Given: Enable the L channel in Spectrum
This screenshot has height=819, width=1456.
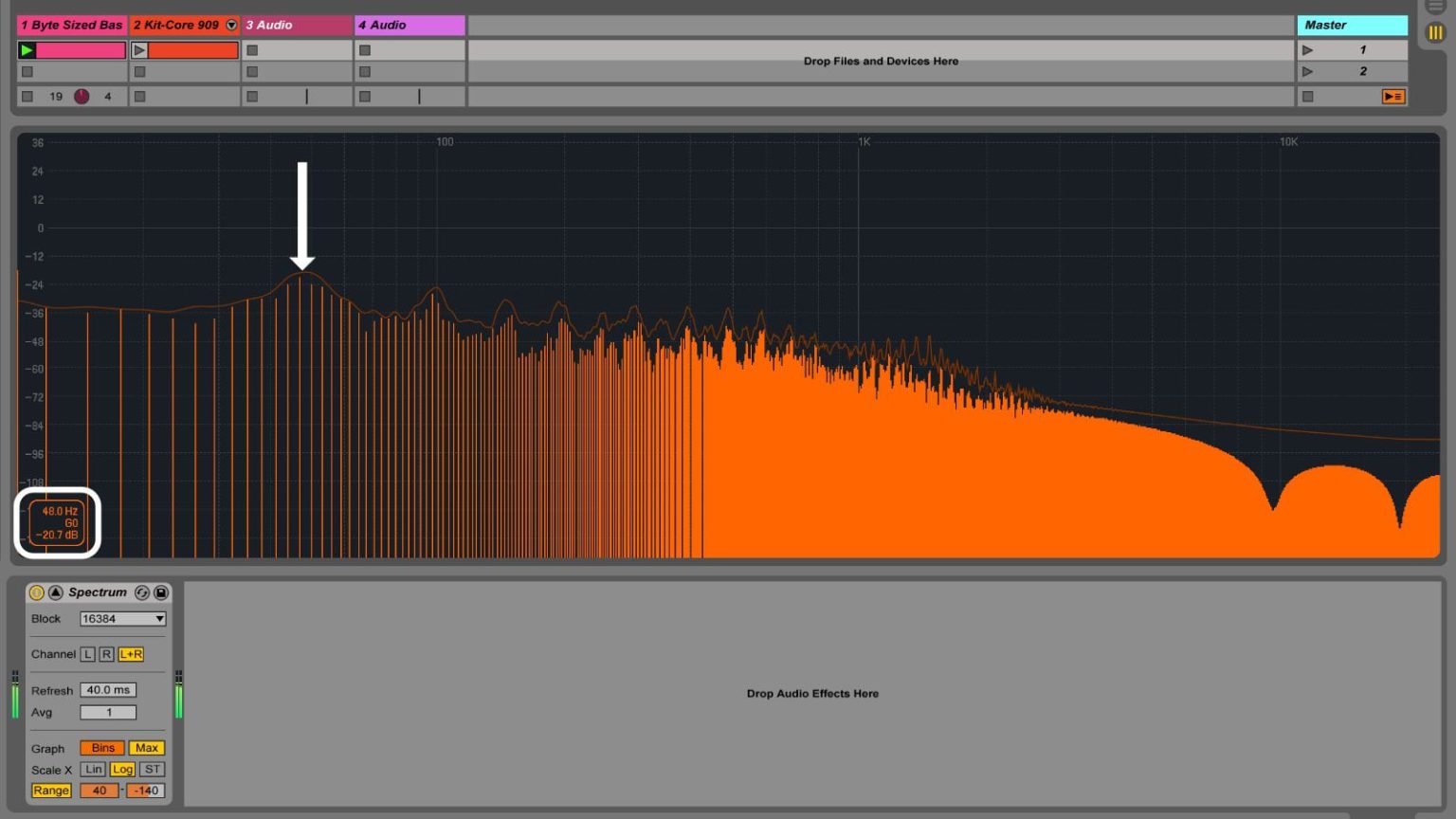Looking at the screenshot, I should 86,653.
